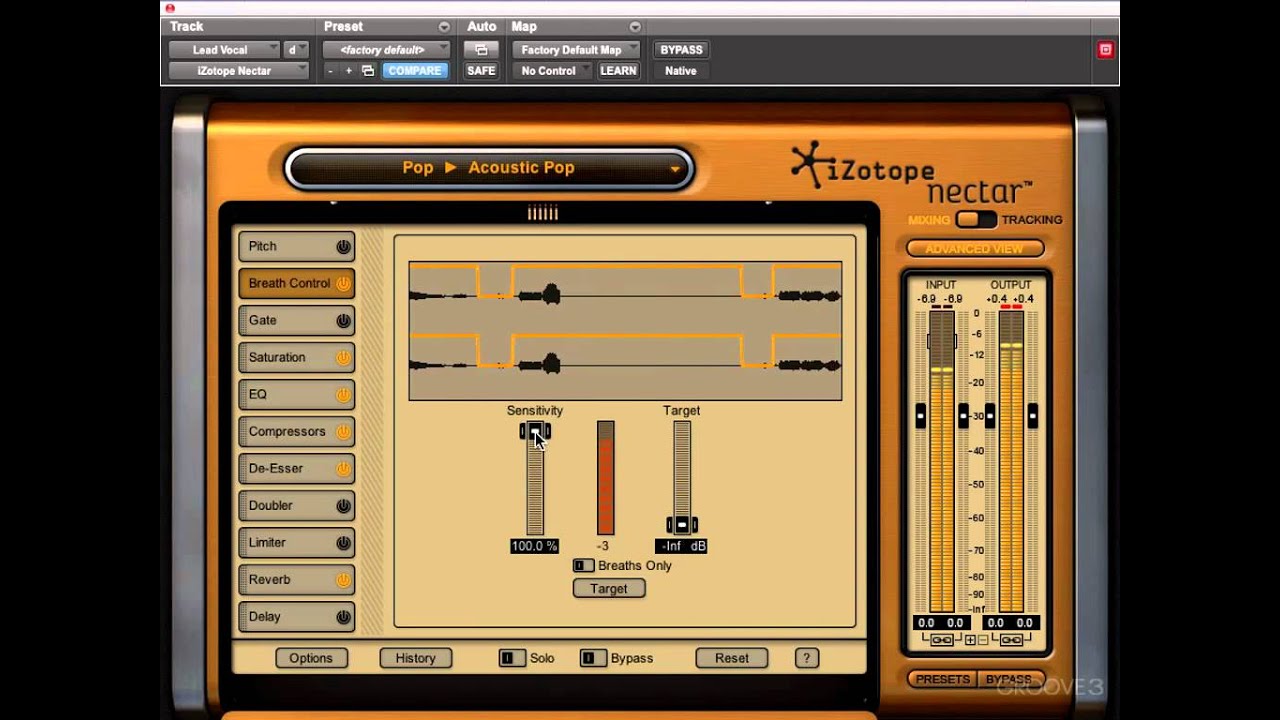The height and width of the screenshot is (720, 1280).
Task: Toggle the module Bypass switch
Action: coord(593,658)
